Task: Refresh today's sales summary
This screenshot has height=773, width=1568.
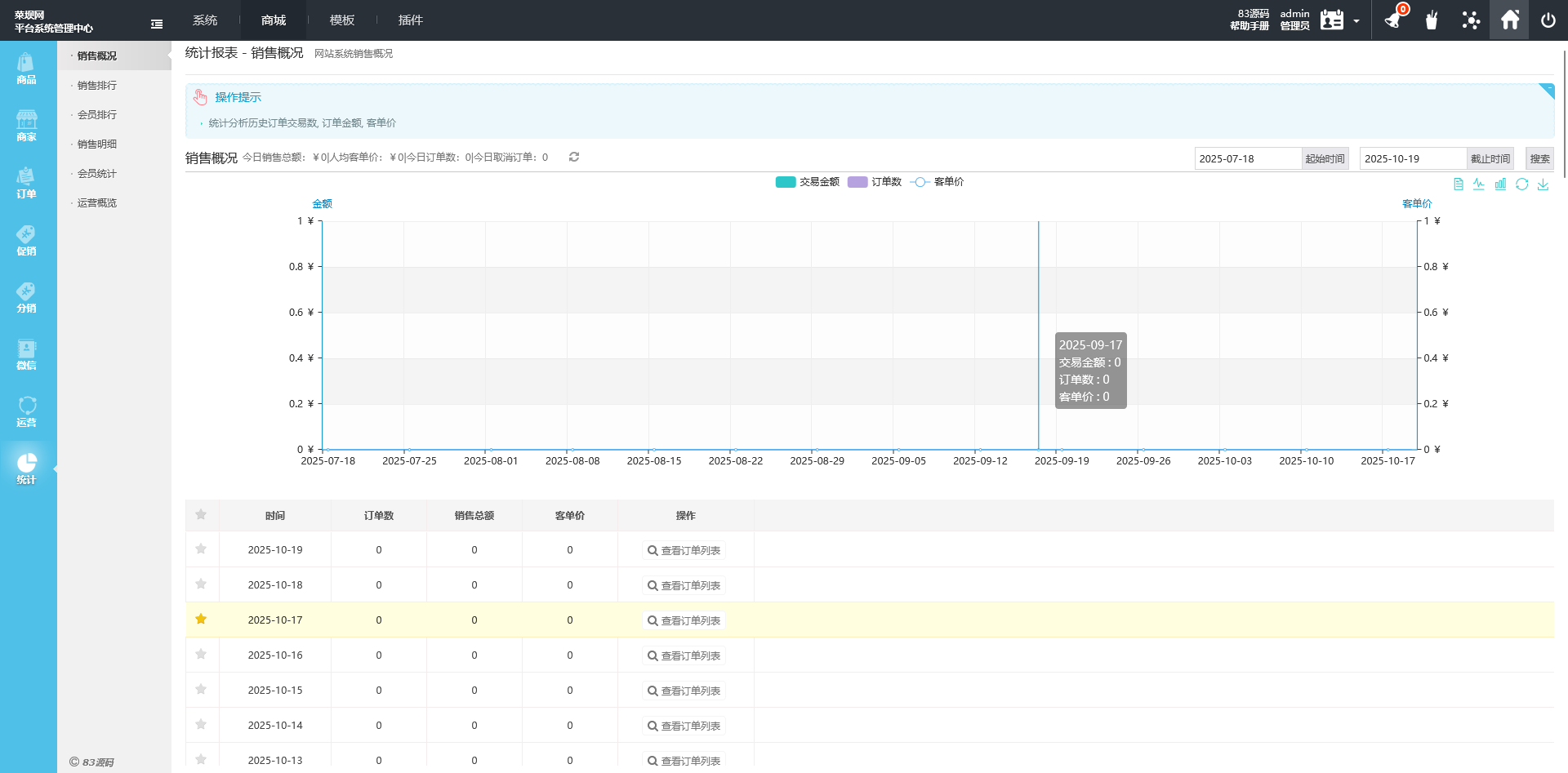Action: (x=574, y=157)
